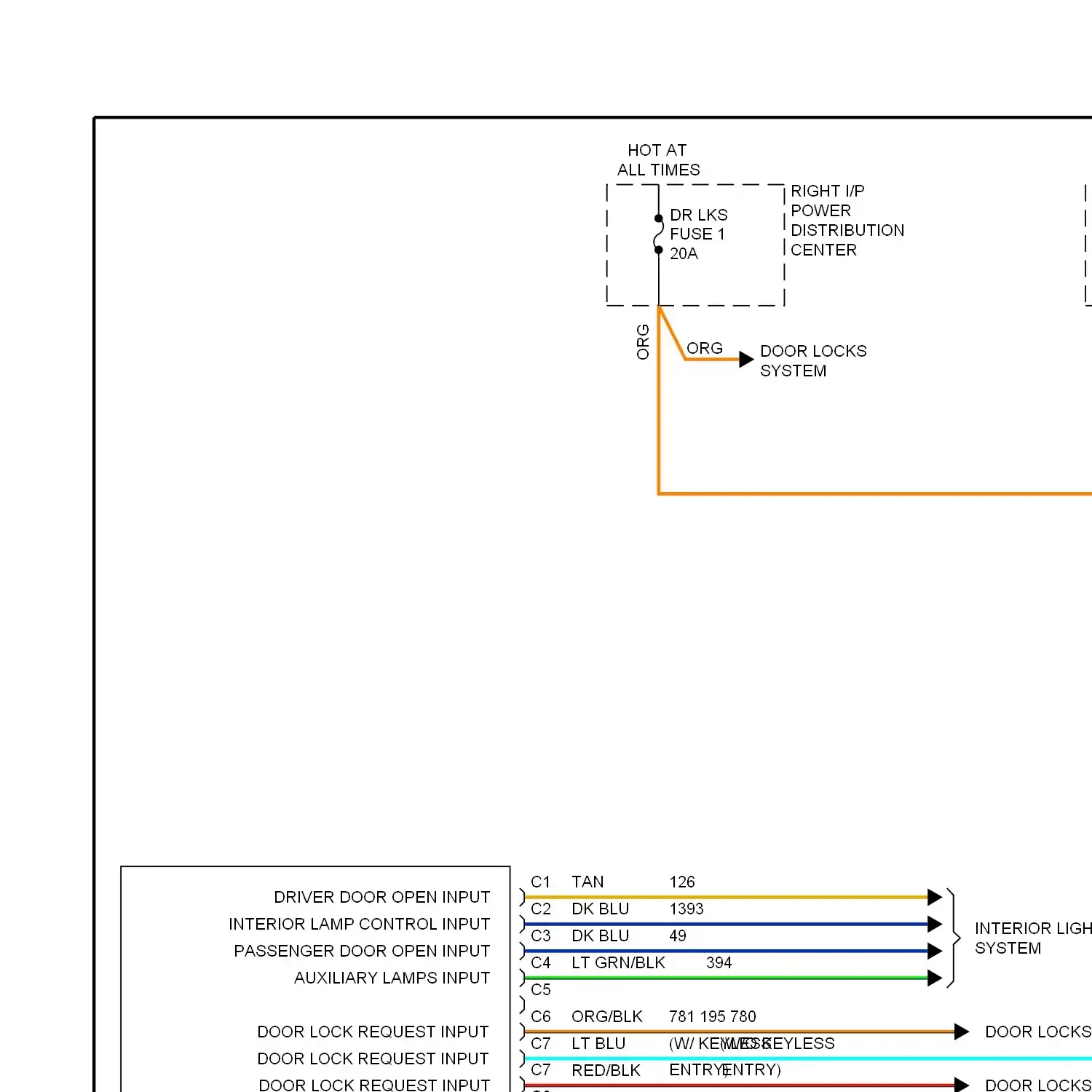Click DOOR LOCKS label on RED/BLK wire end
The height and width of the screenshot is (1092, 1092).
point(1038,1085)
